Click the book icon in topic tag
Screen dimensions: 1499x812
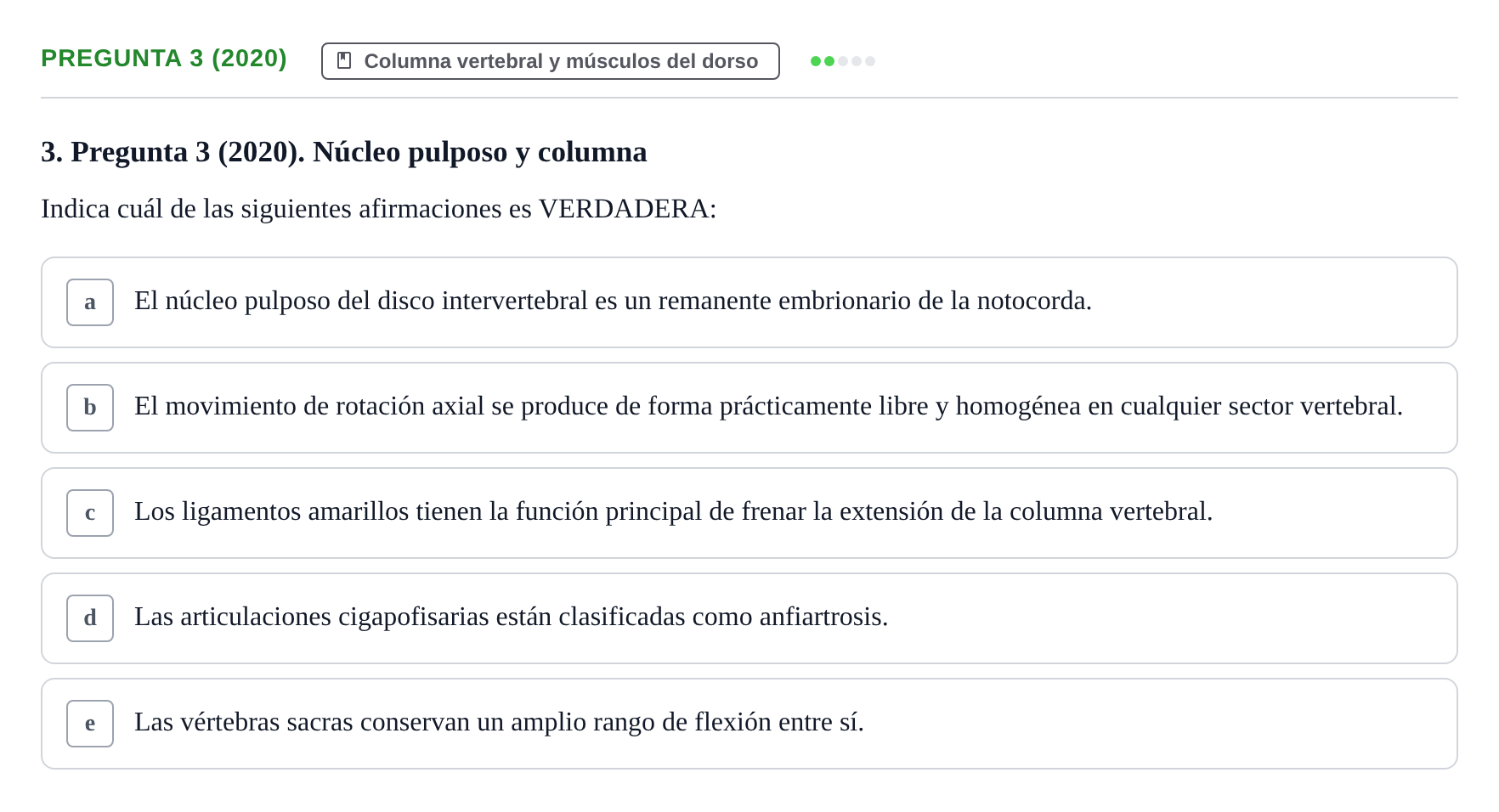344,61
